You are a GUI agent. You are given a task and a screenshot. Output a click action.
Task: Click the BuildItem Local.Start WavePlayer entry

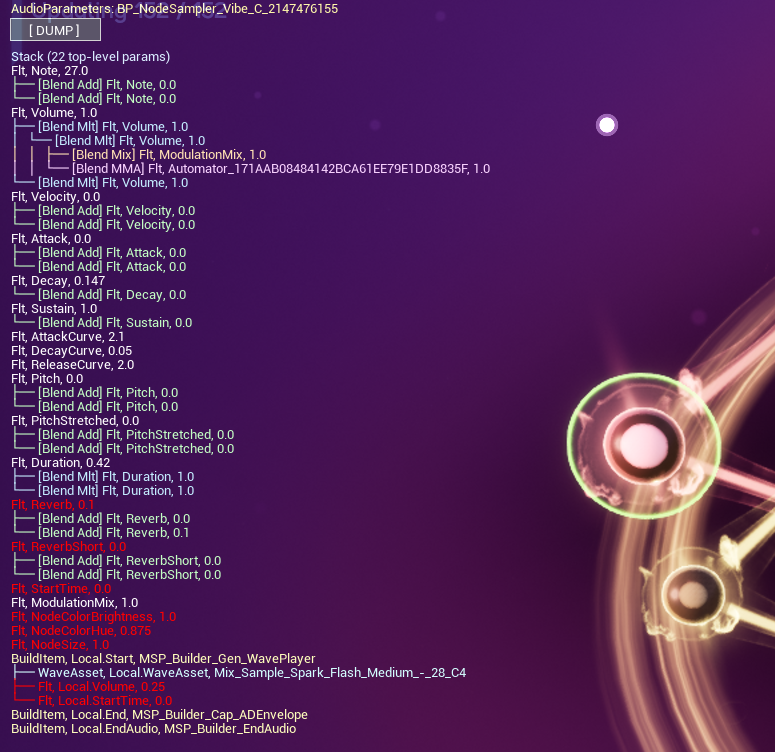[x=163, y=659]
